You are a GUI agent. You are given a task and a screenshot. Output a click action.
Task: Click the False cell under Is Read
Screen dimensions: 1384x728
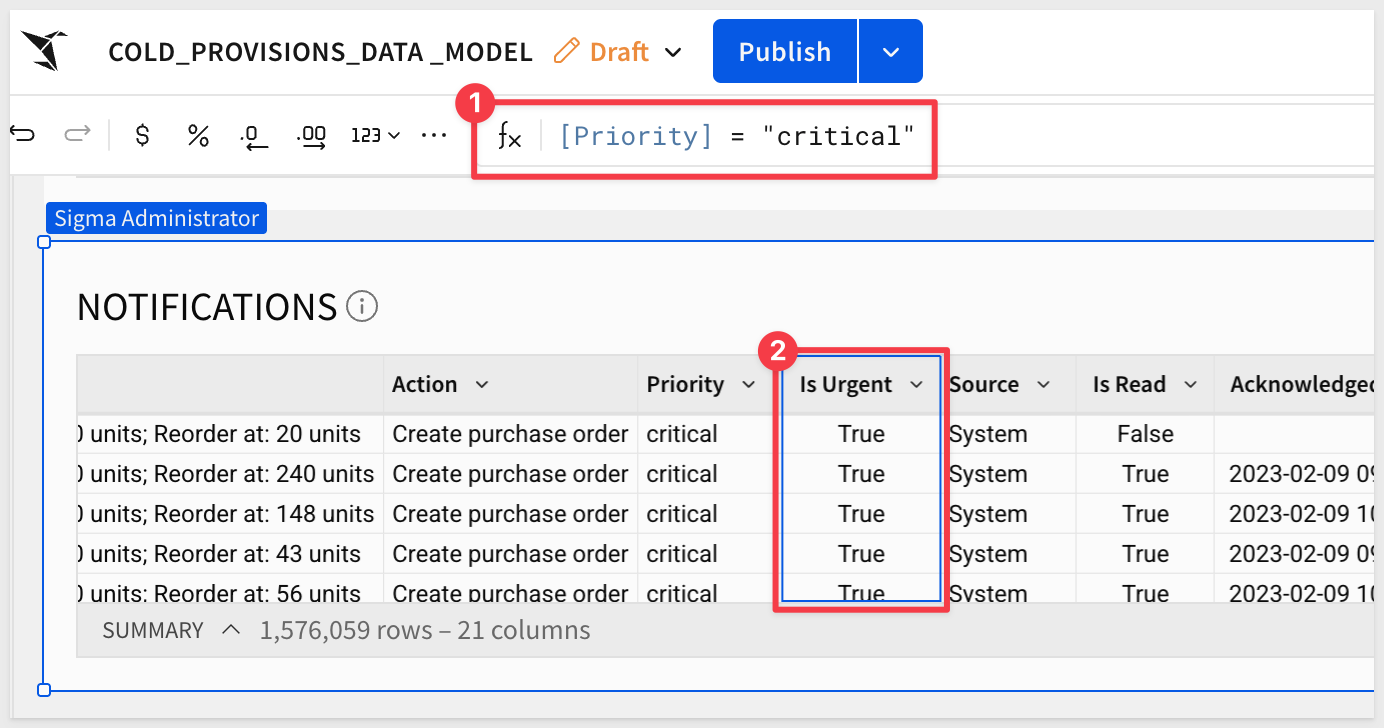[1145, 434]
